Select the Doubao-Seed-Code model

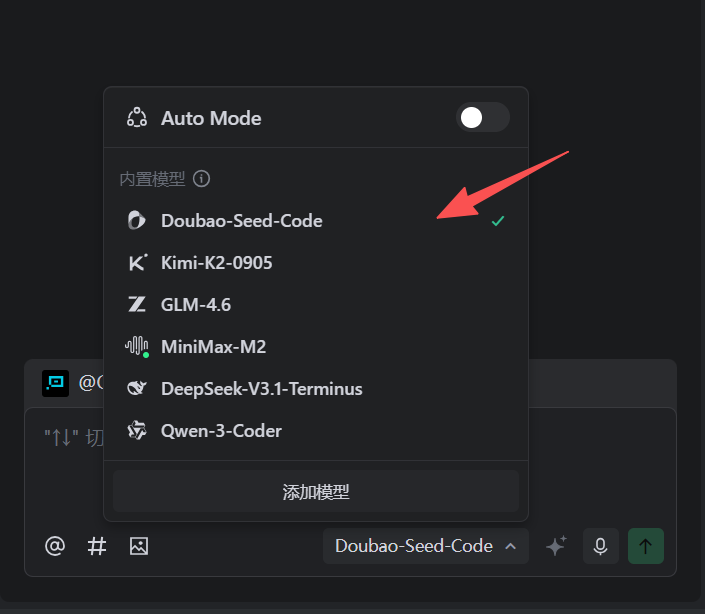pyautogui.click(x=241, y=221)
